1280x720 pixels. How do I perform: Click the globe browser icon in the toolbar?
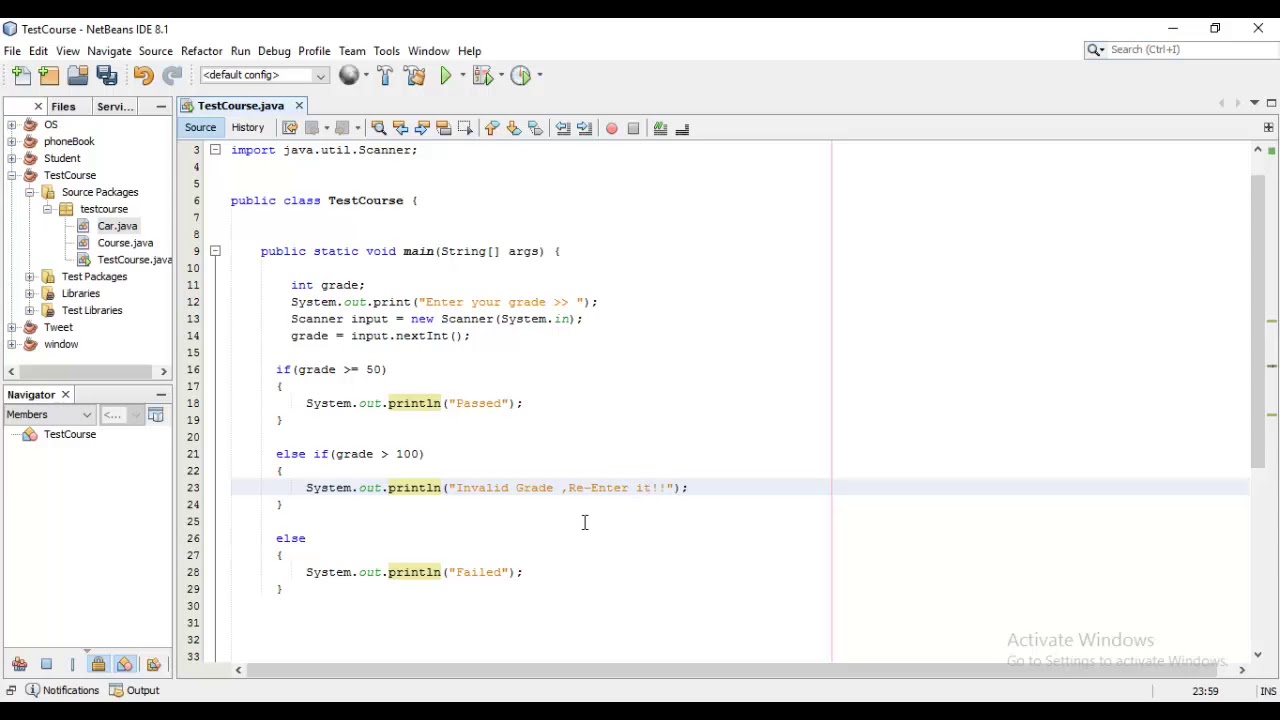point(348,75)
